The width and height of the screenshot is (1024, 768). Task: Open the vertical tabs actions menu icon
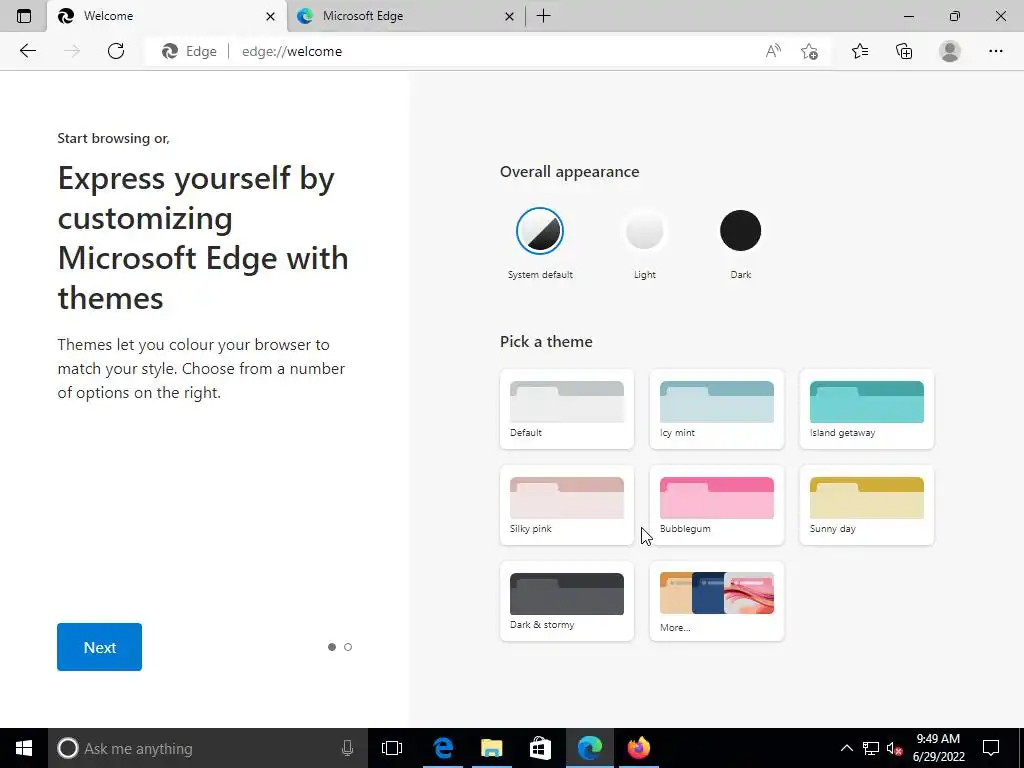pyautogui.click(x=24, y=16)
